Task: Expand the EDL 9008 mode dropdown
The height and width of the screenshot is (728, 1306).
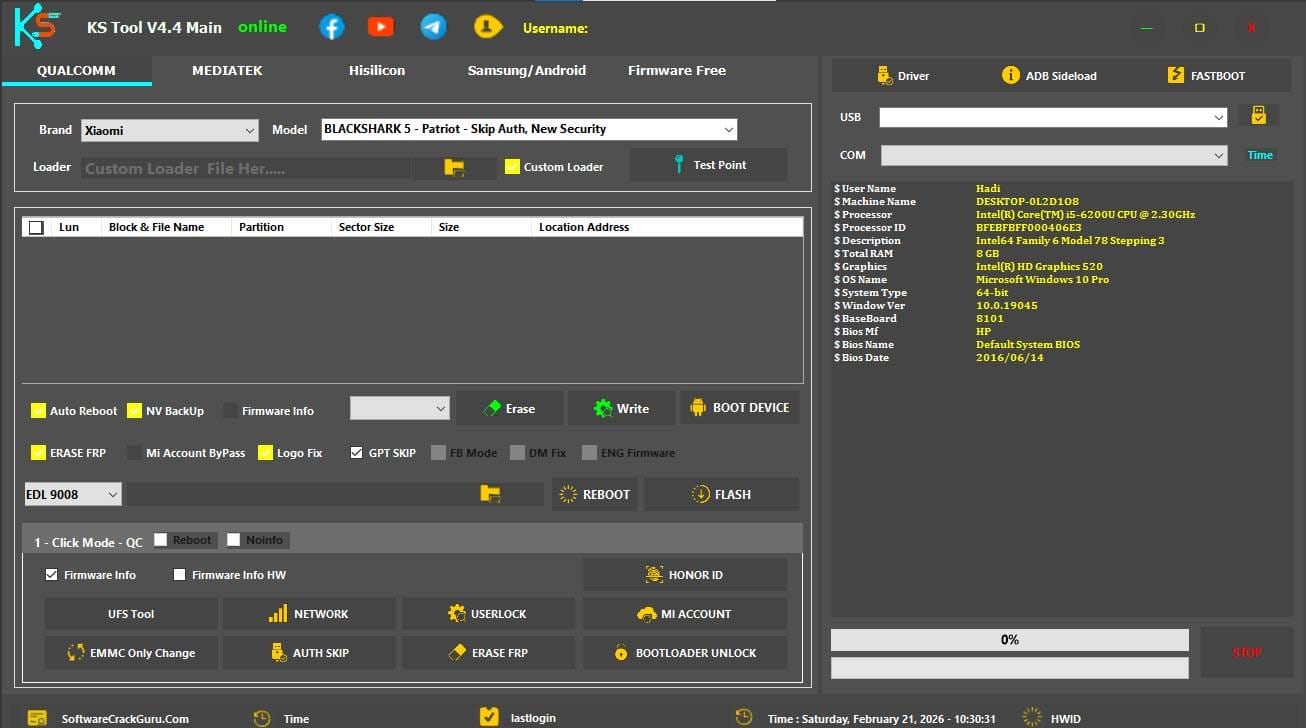Action: [111, 493]
